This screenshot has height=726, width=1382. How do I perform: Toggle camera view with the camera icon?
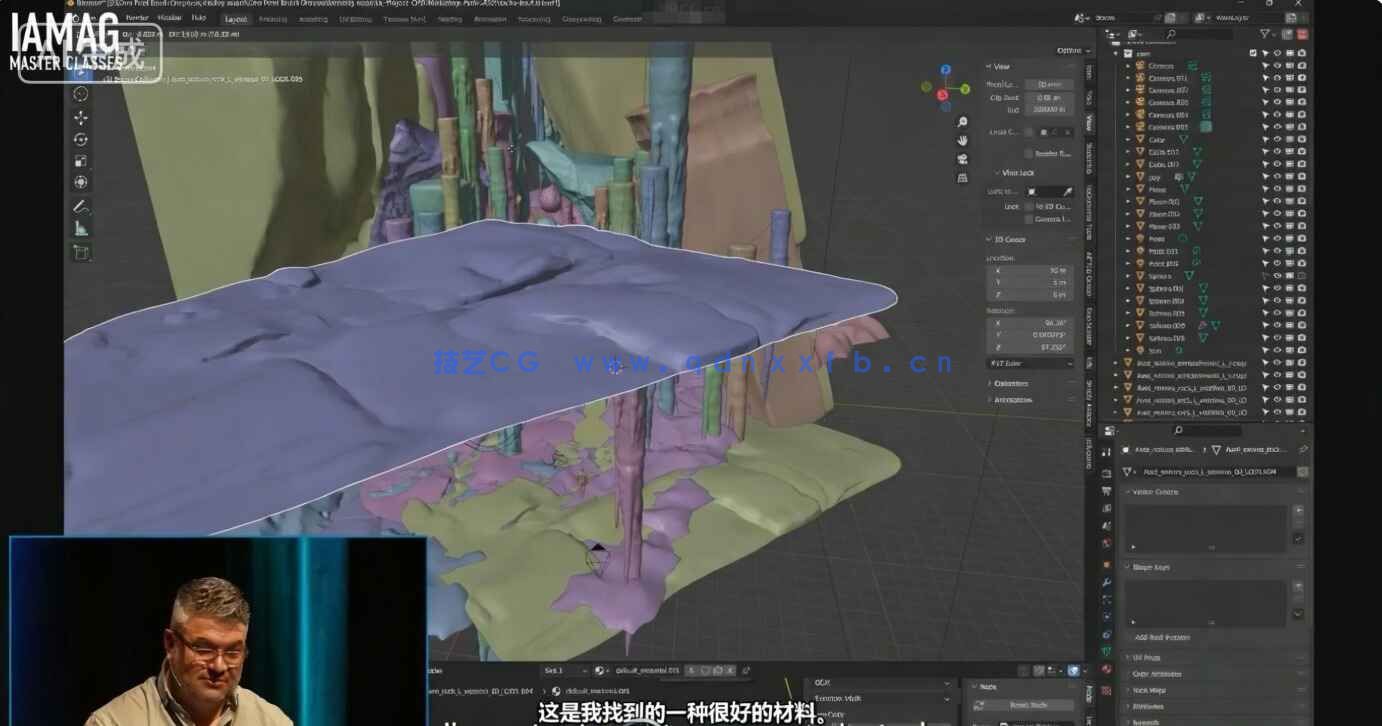point(962,159)
